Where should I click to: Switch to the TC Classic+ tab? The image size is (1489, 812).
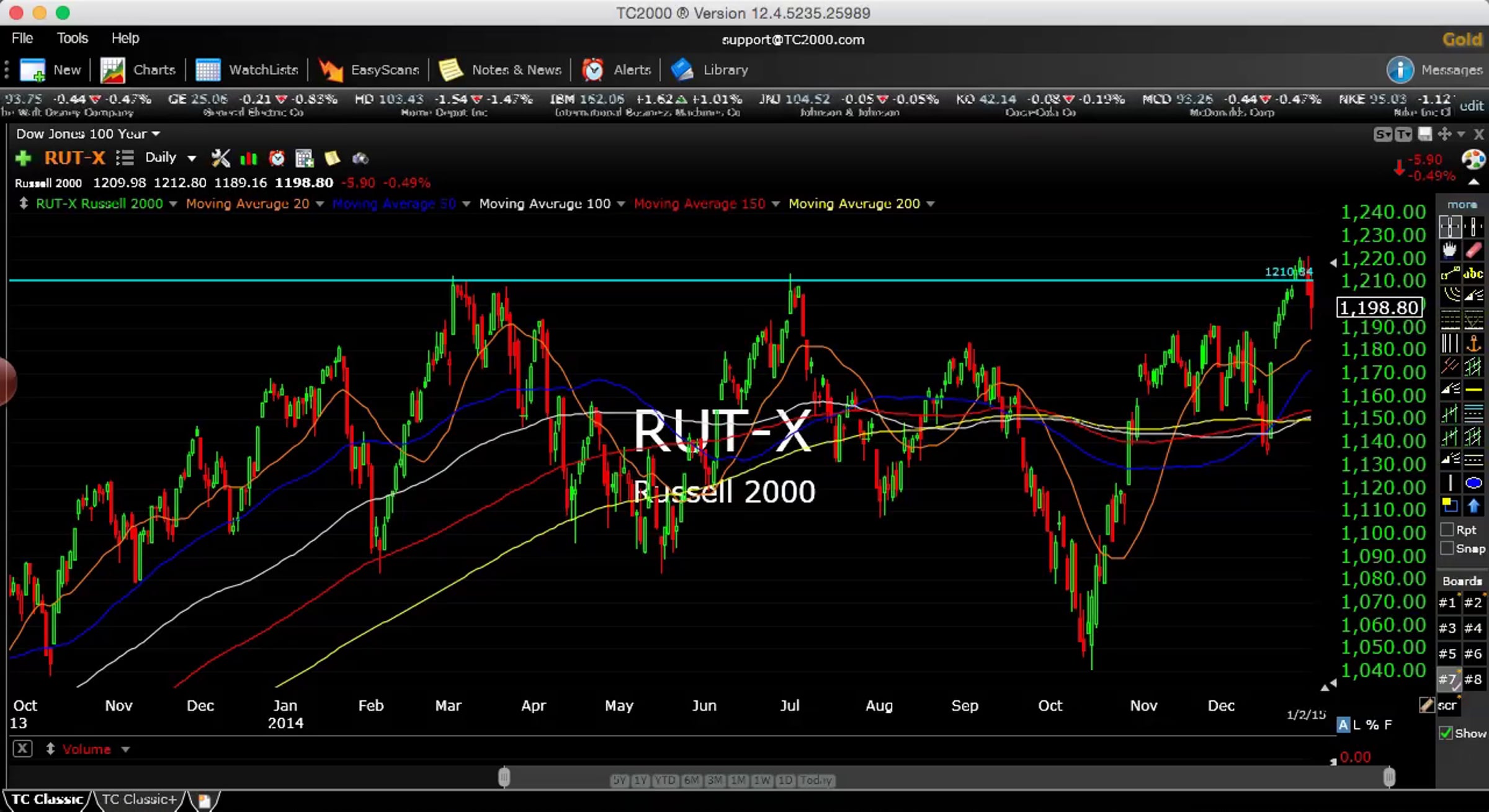(x=139, y=800)
